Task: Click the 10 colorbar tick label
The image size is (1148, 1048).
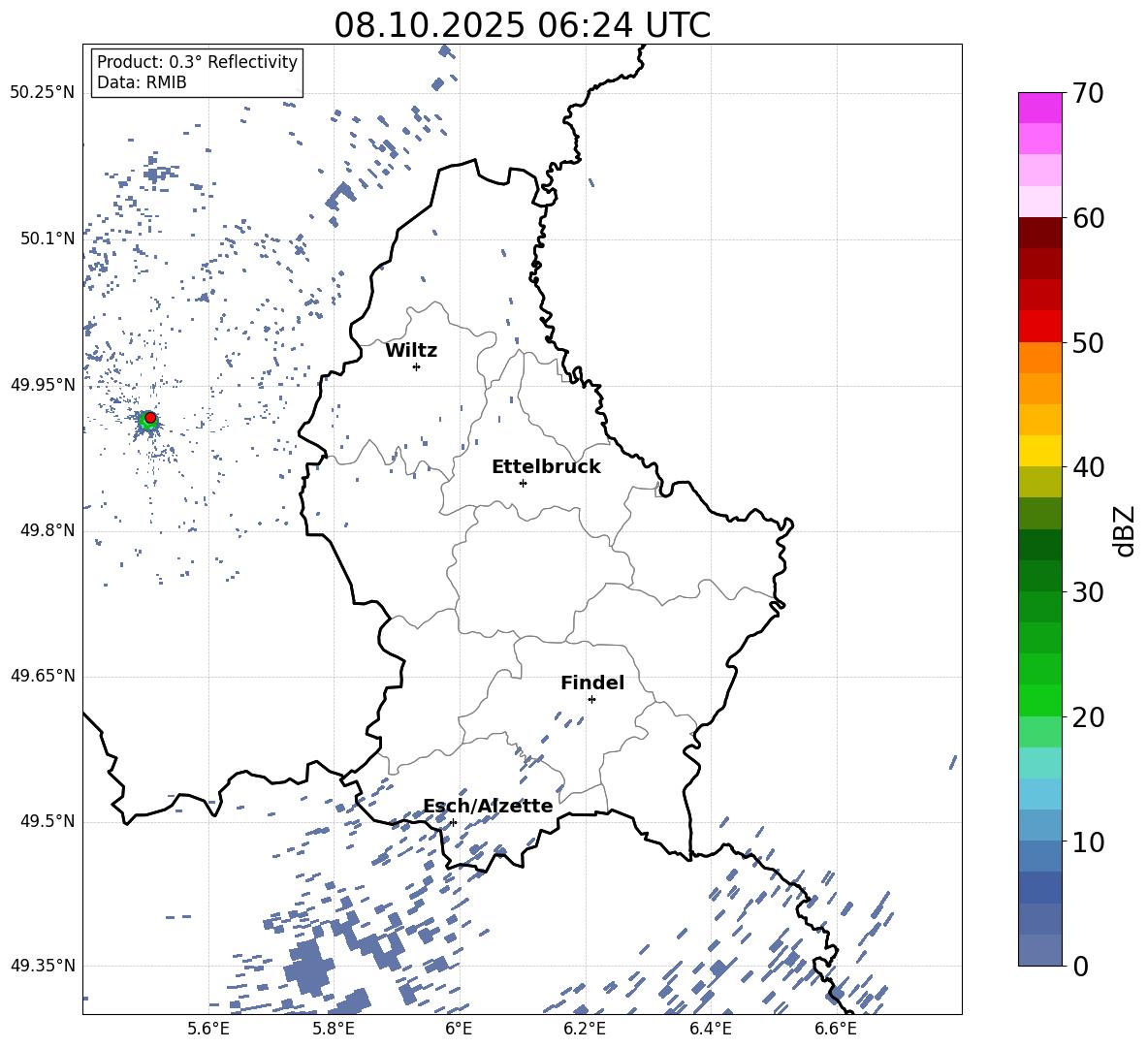Action: pyautogui.click(x=1088, y=841)
